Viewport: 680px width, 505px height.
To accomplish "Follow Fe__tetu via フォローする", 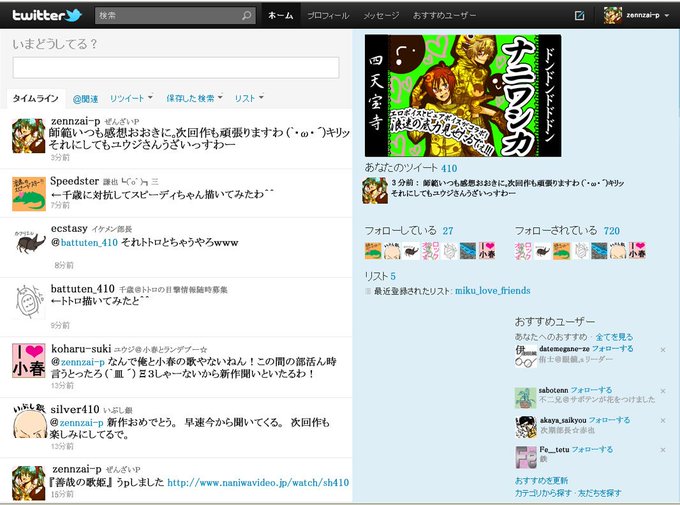I will coord(592,449).
